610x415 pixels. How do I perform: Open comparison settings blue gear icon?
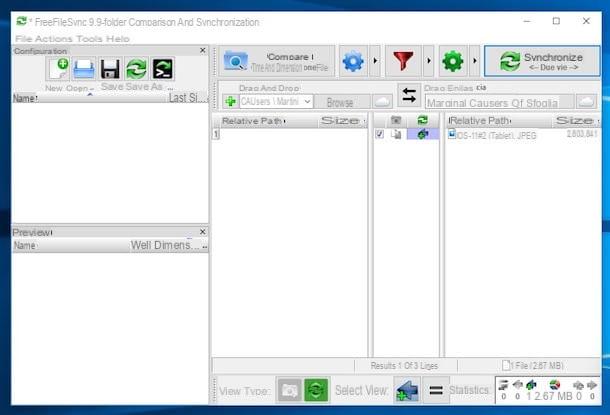click(353, 61)
